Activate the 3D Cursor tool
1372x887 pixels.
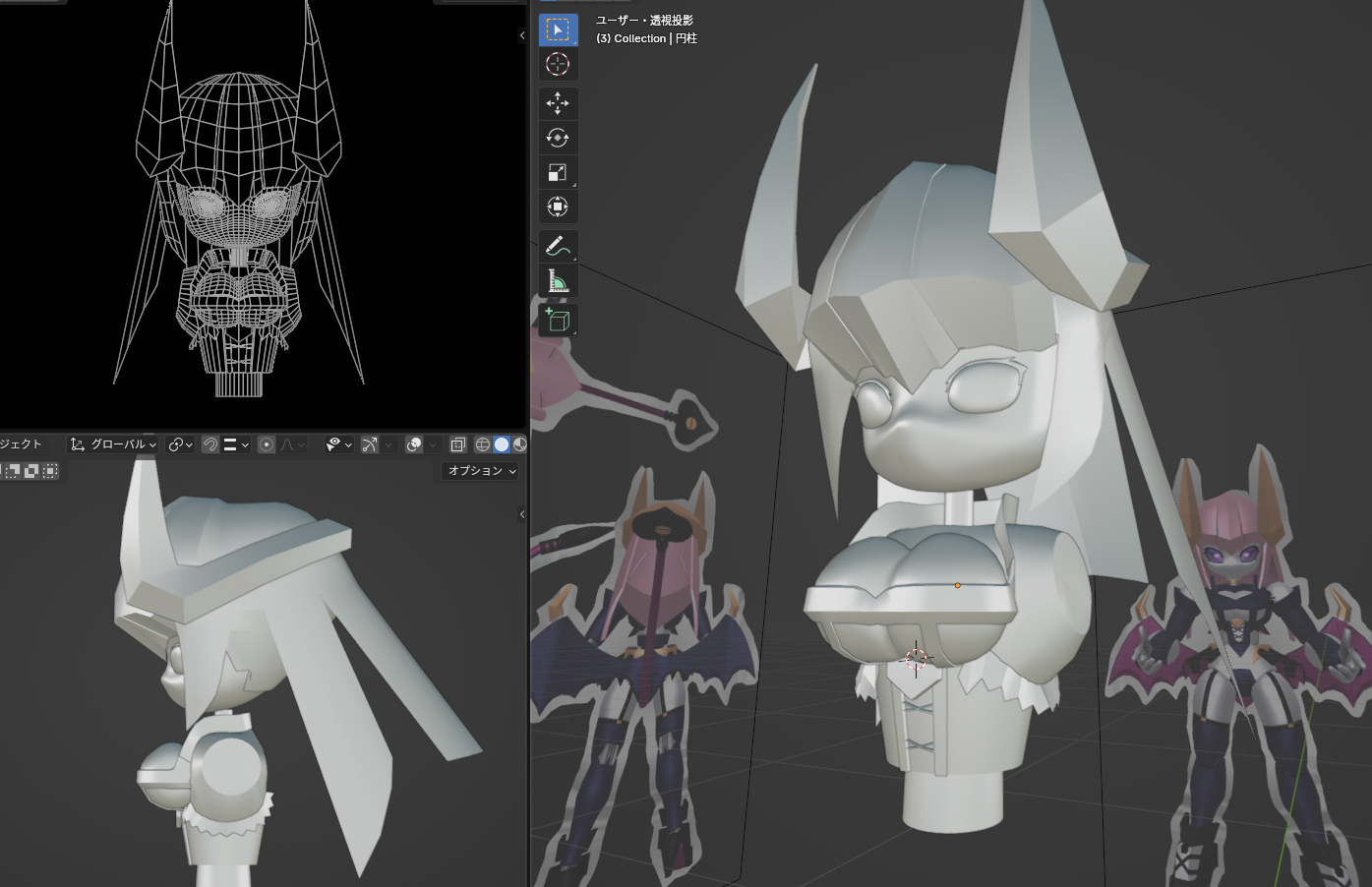tap(558, 65)
